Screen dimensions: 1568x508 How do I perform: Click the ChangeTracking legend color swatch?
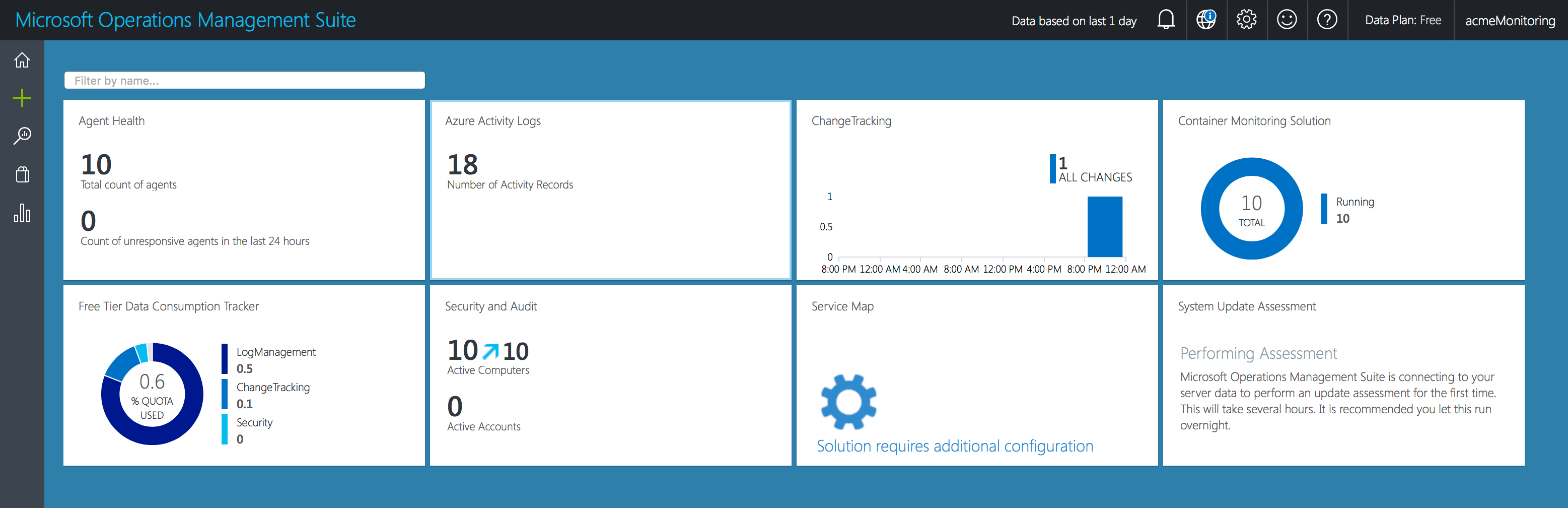(x=225, y=394)
